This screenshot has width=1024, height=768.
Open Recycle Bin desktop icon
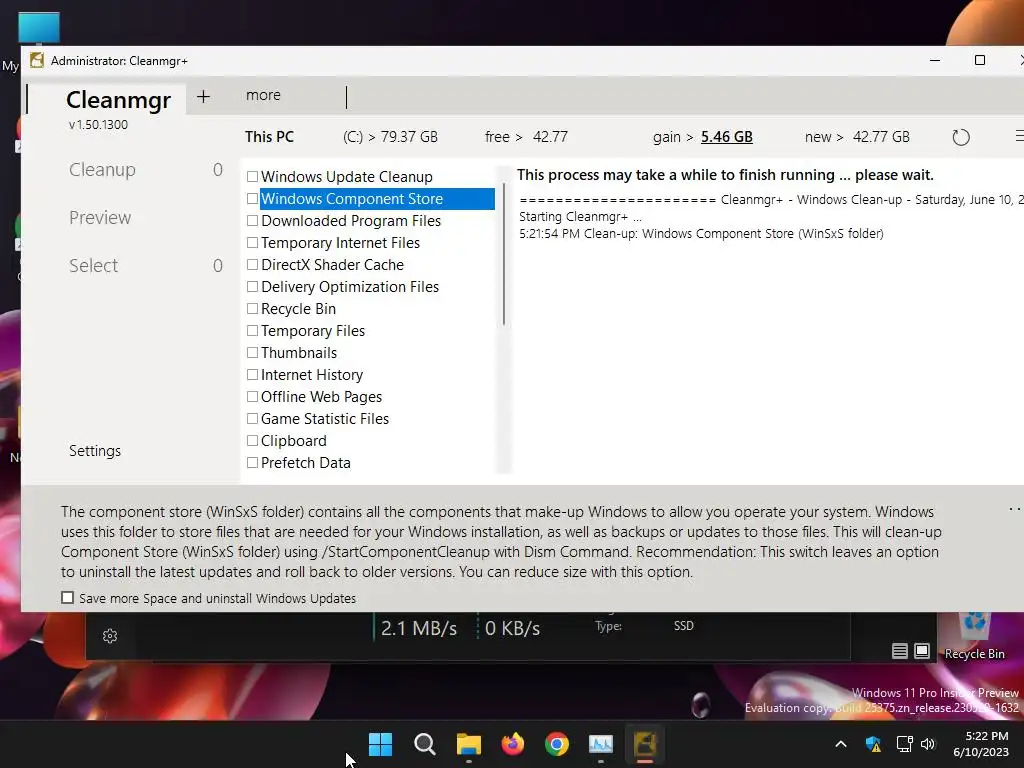(x=974, y=637)
